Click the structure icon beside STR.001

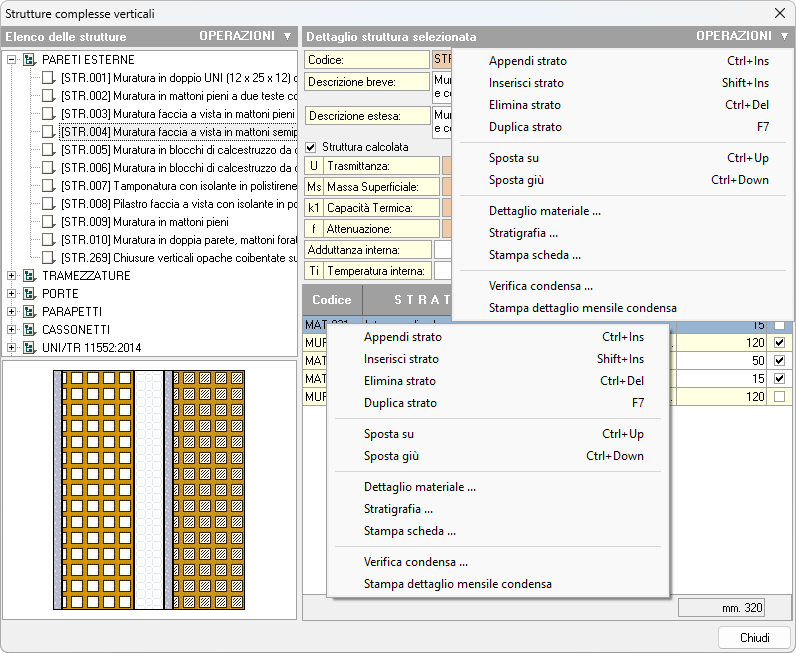pyautogui.click(x=48, y=78)
